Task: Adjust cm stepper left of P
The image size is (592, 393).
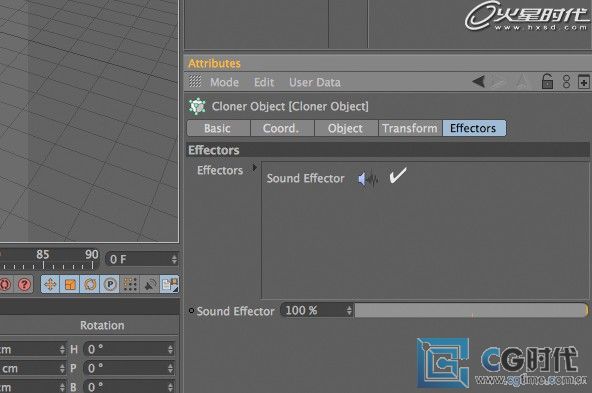Action: pos(62,368)
